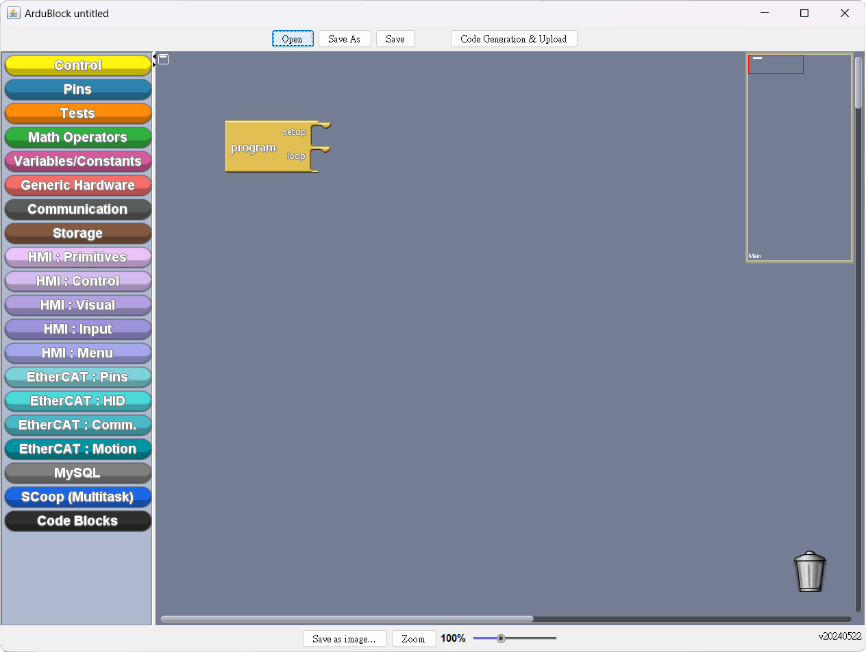Open the Math Operators drawer
The height and width of the screenshot is (652, 866).
[78, 137]
